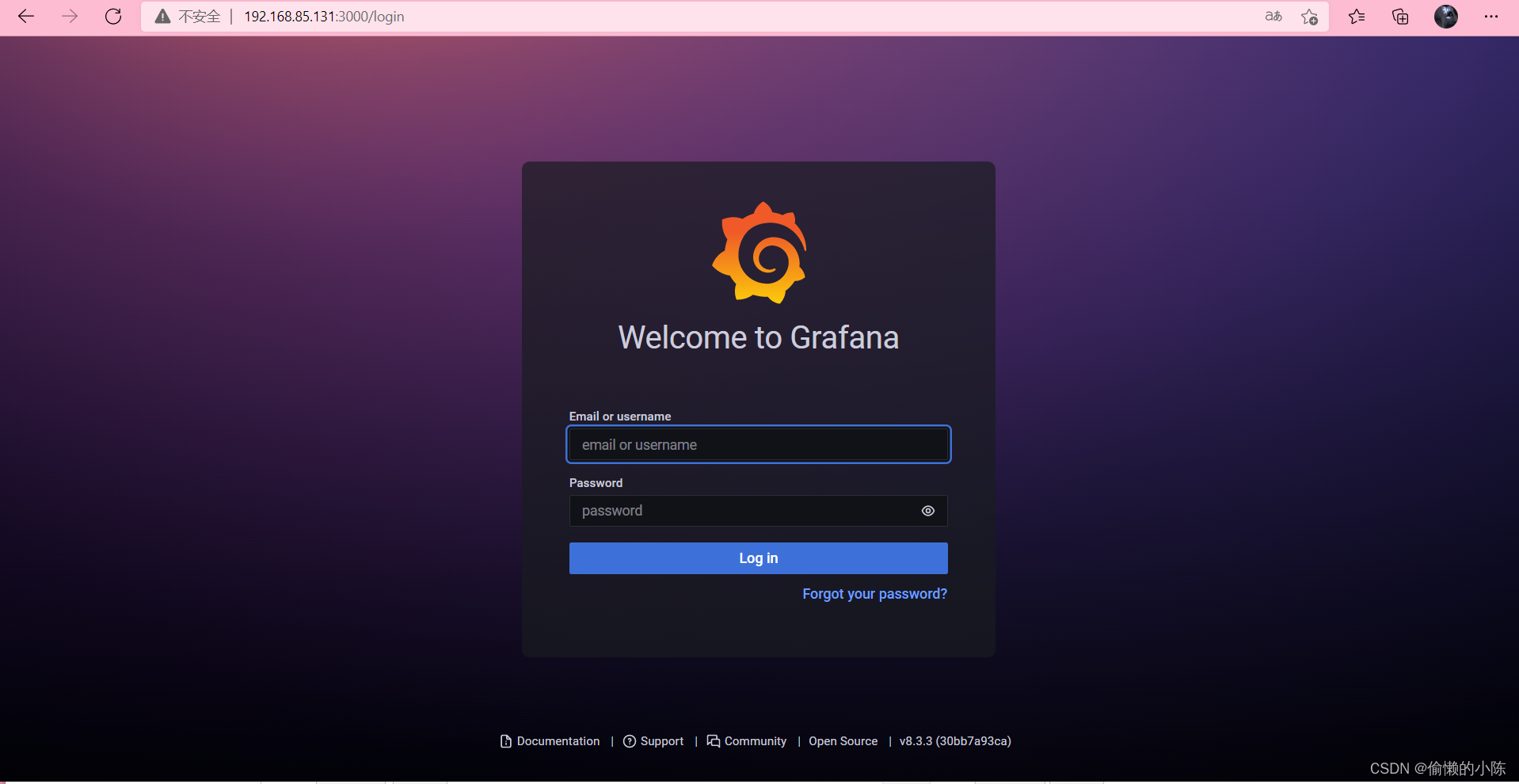Open the browser profile avatar
Screen dimensions: 1519x784
pyautogui.click(x=1446, y=17)
